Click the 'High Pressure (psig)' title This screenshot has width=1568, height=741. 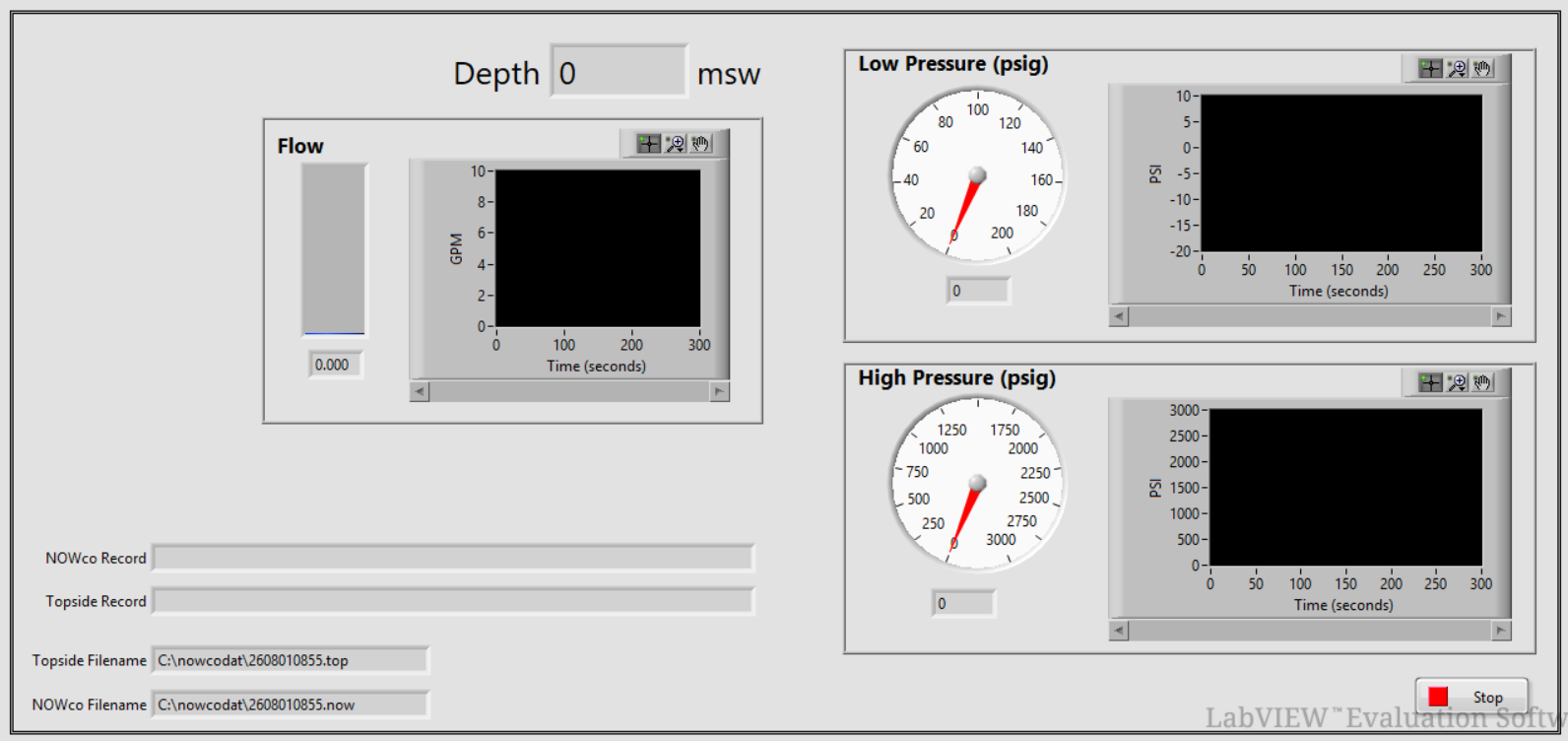tap(956, 378)
